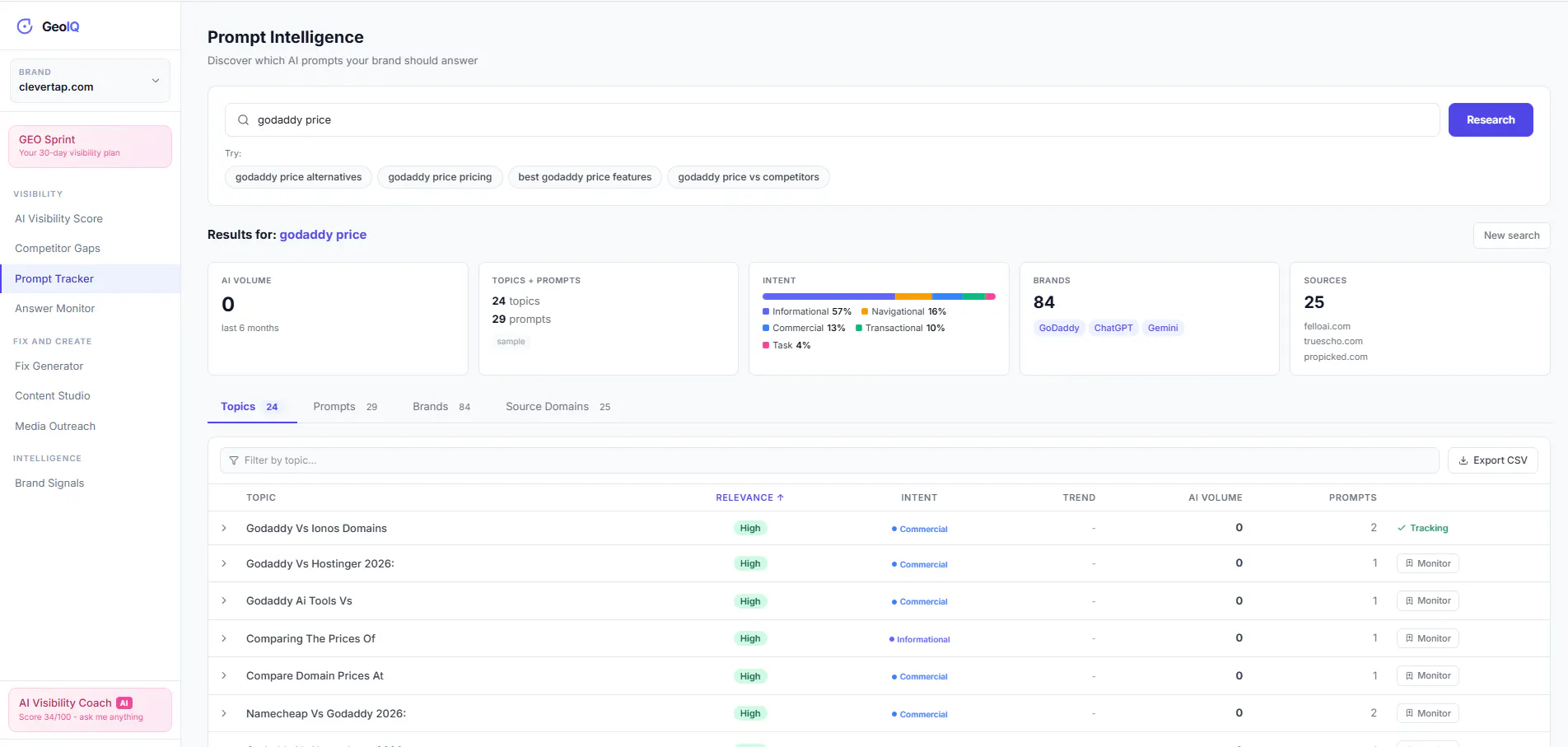The height and width of the screenshot is (747, 1568).
Task: Monitor the Comparing The Prices Of topic
Action: point(1427,638)
